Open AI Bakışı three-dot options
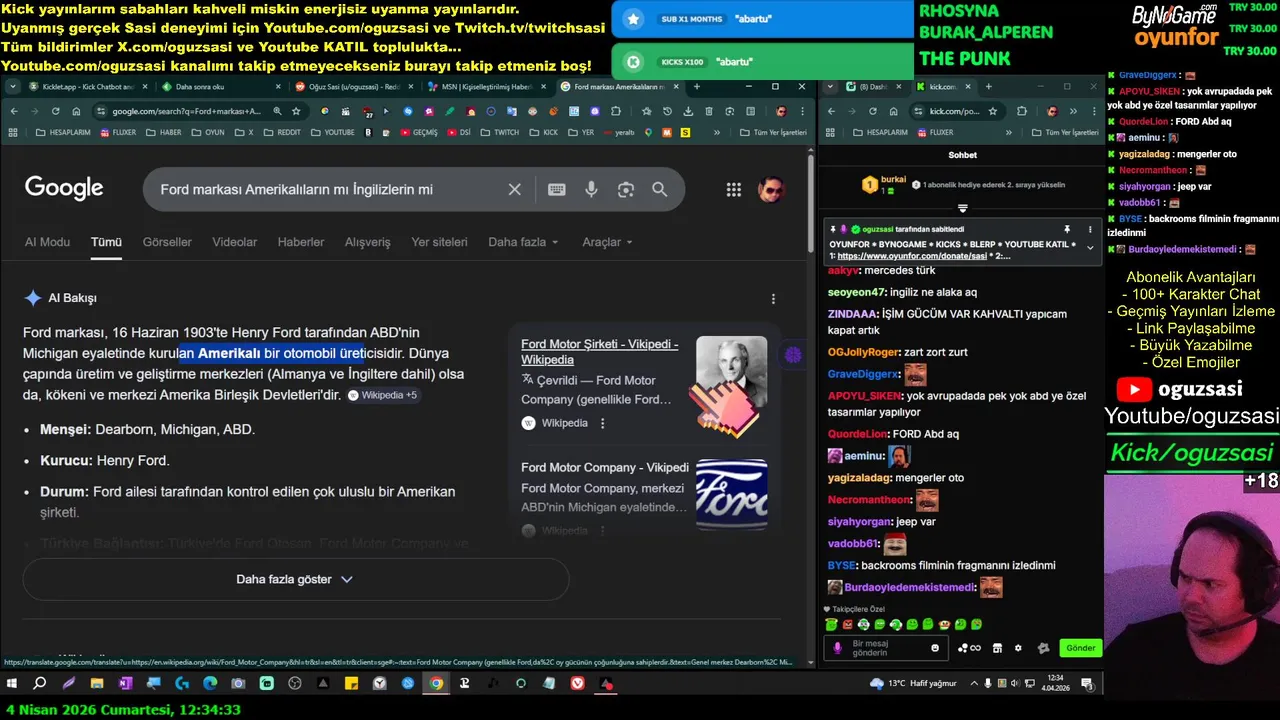This screenshot has width=1280, height=720. 773,298
